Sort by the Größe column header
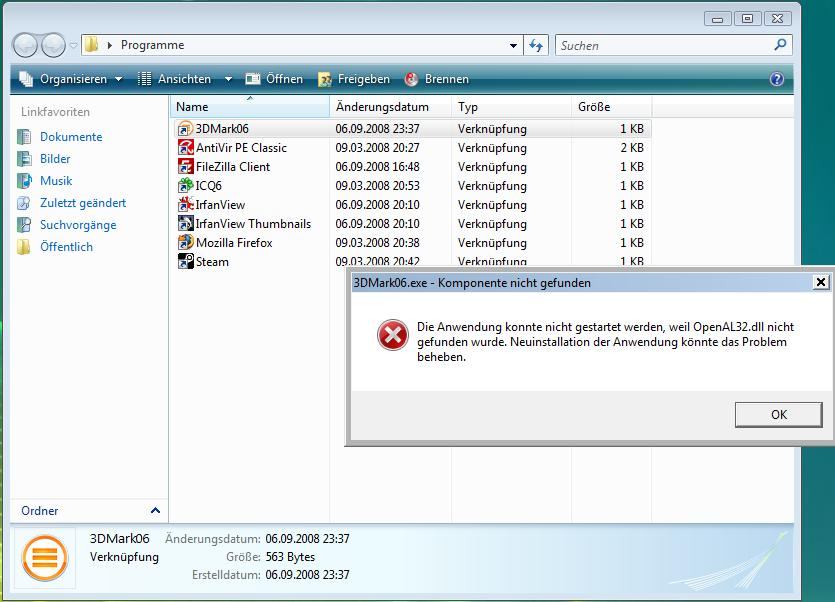The width and height of the screenshot is (835, 602). point(611,107)
